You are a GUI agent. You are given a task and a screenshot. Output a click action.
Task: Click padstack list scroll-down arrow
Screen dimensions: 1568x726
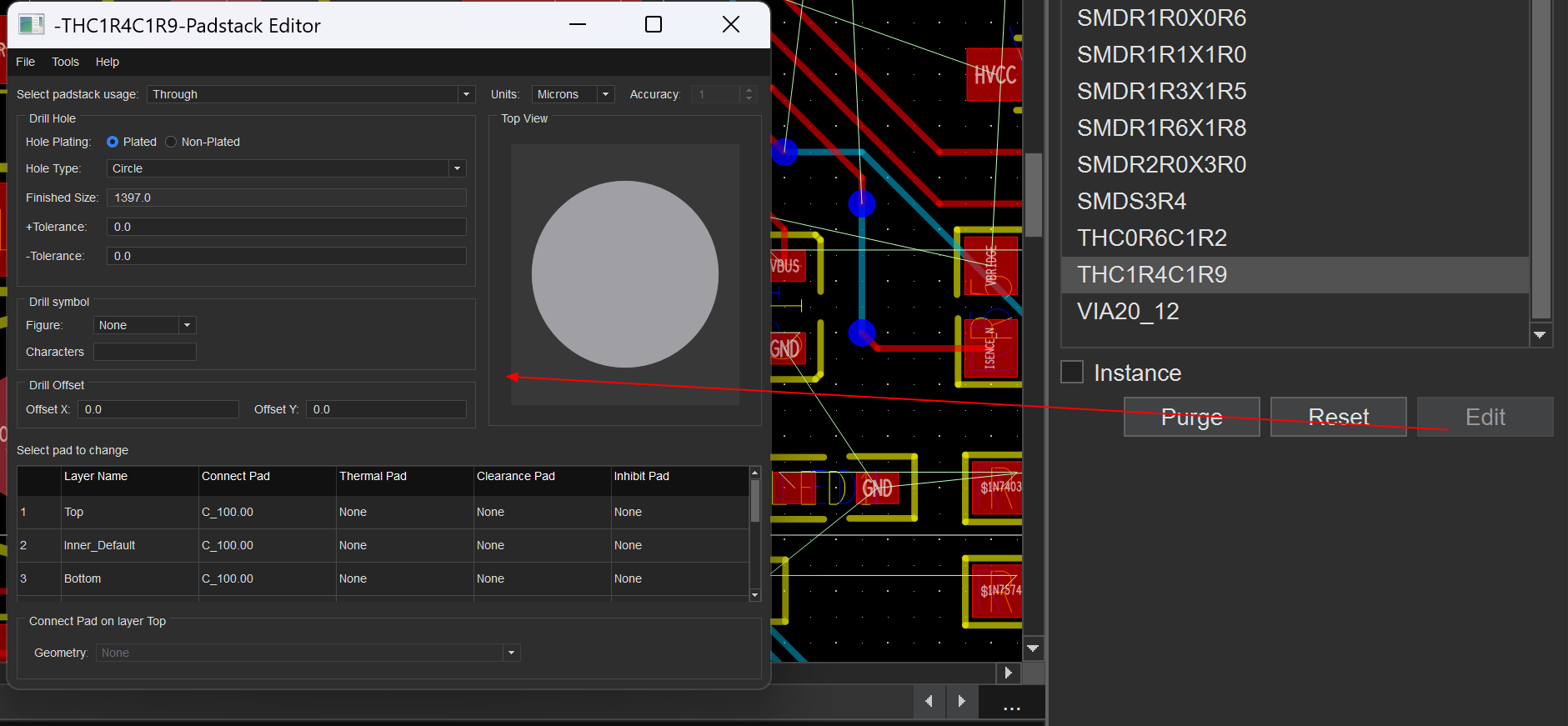click(1540, 335)
